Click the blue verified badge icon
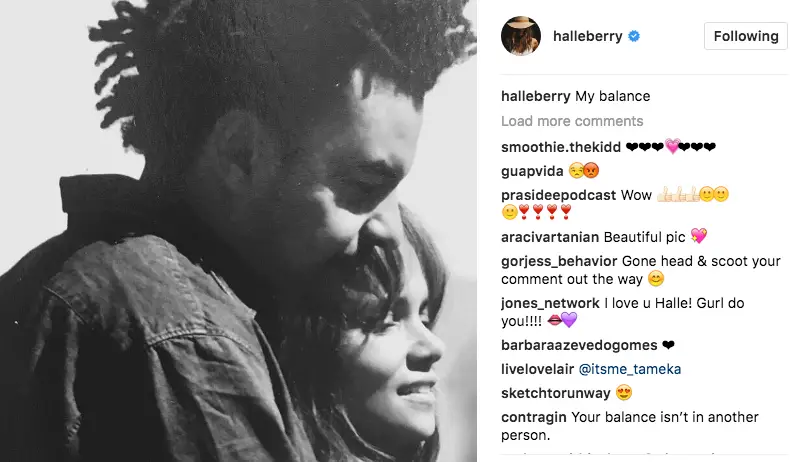Screen dimensions: 808x462 click(634, 36)
